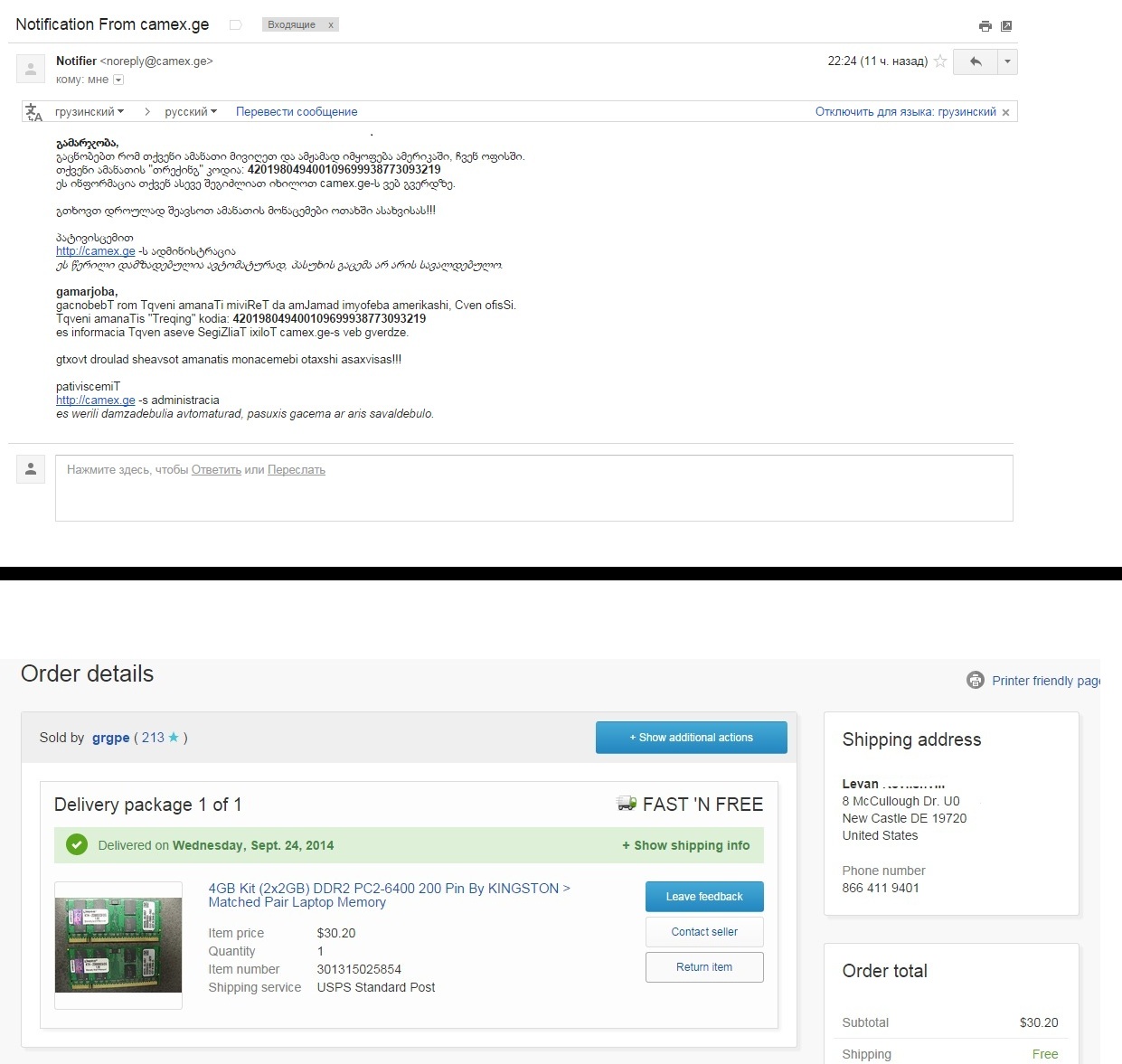Click seller feedback score 213
1122x1064 pixels.
point(153,738)
